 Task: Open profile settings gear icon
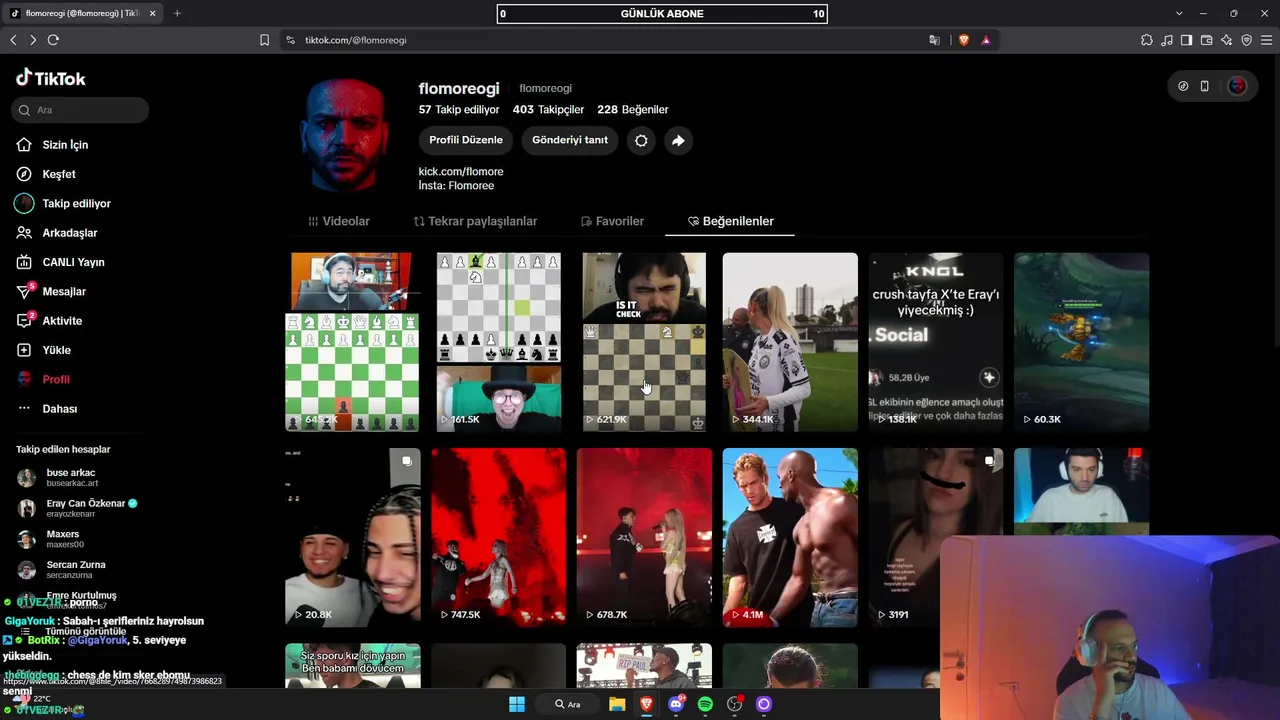[641, 141]
